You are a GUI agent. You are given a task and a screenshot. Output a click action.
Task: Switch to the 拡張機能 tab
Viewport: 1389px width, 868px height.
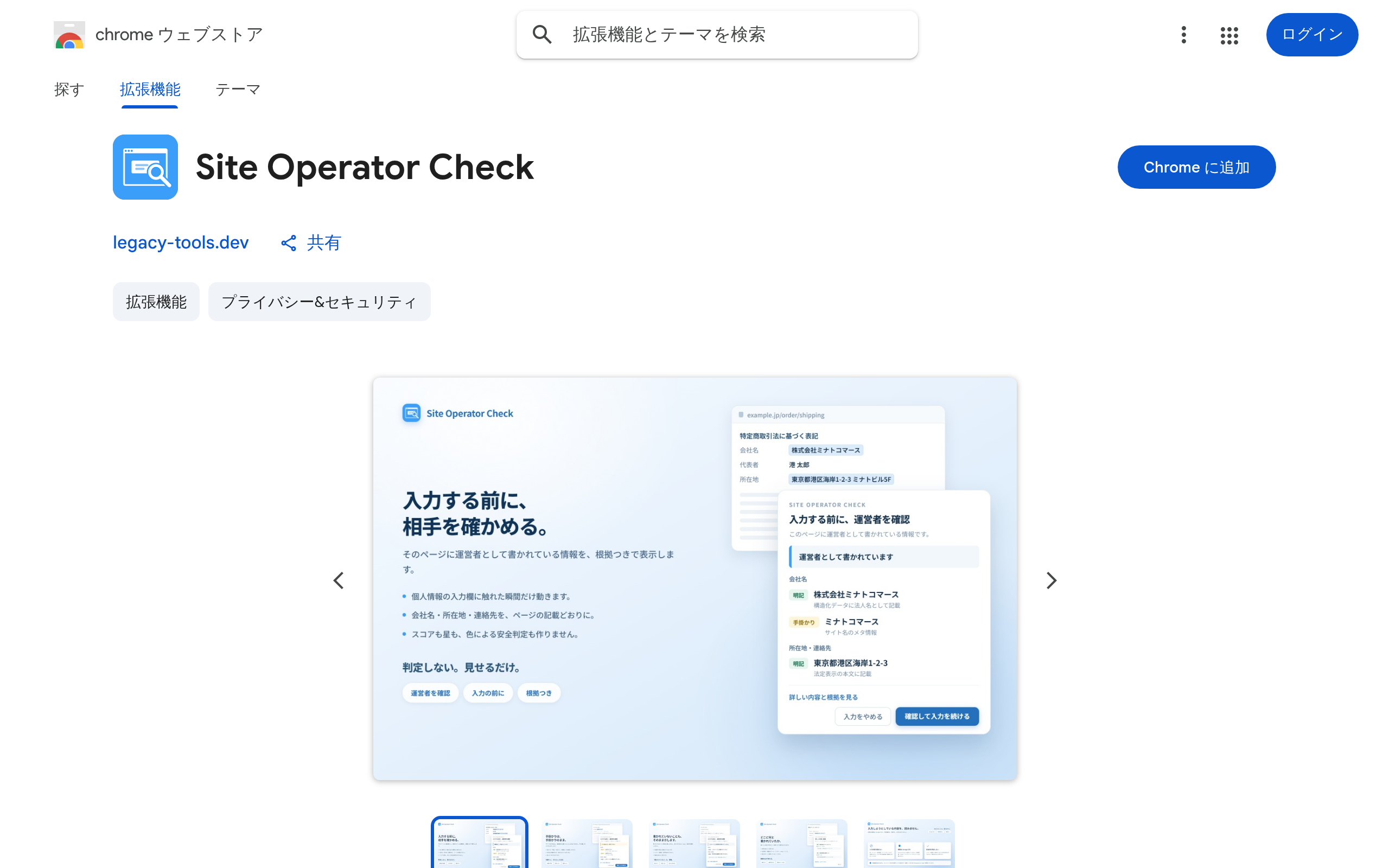pos(150,89)
